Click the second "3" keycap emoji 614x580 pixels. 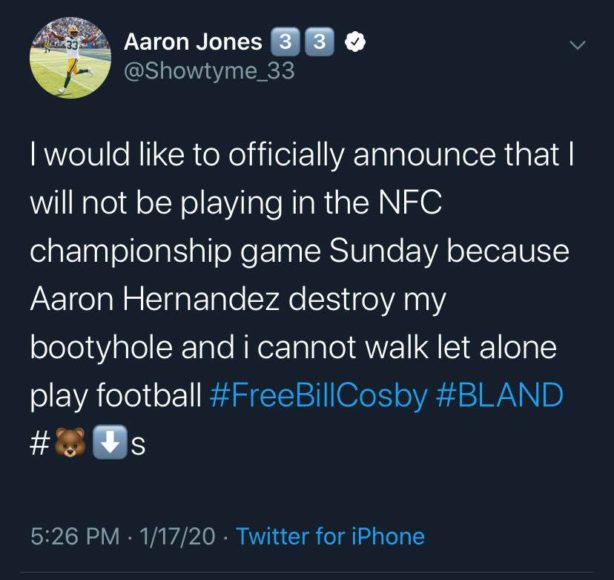click(x=318, y=42)
